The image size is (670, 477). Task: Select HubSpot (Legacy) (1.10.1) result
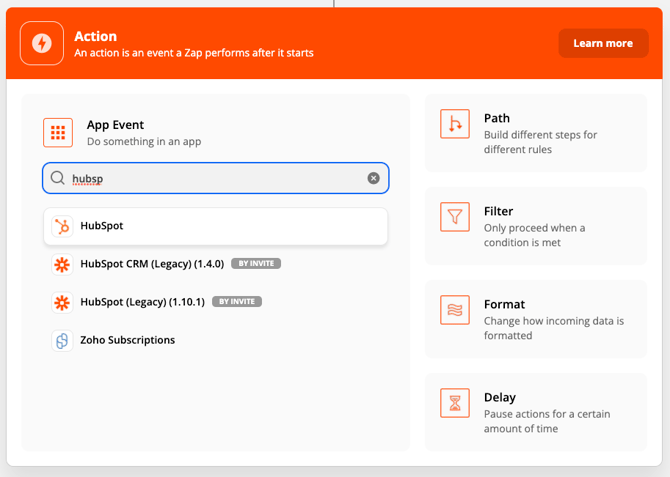(215, 302)
